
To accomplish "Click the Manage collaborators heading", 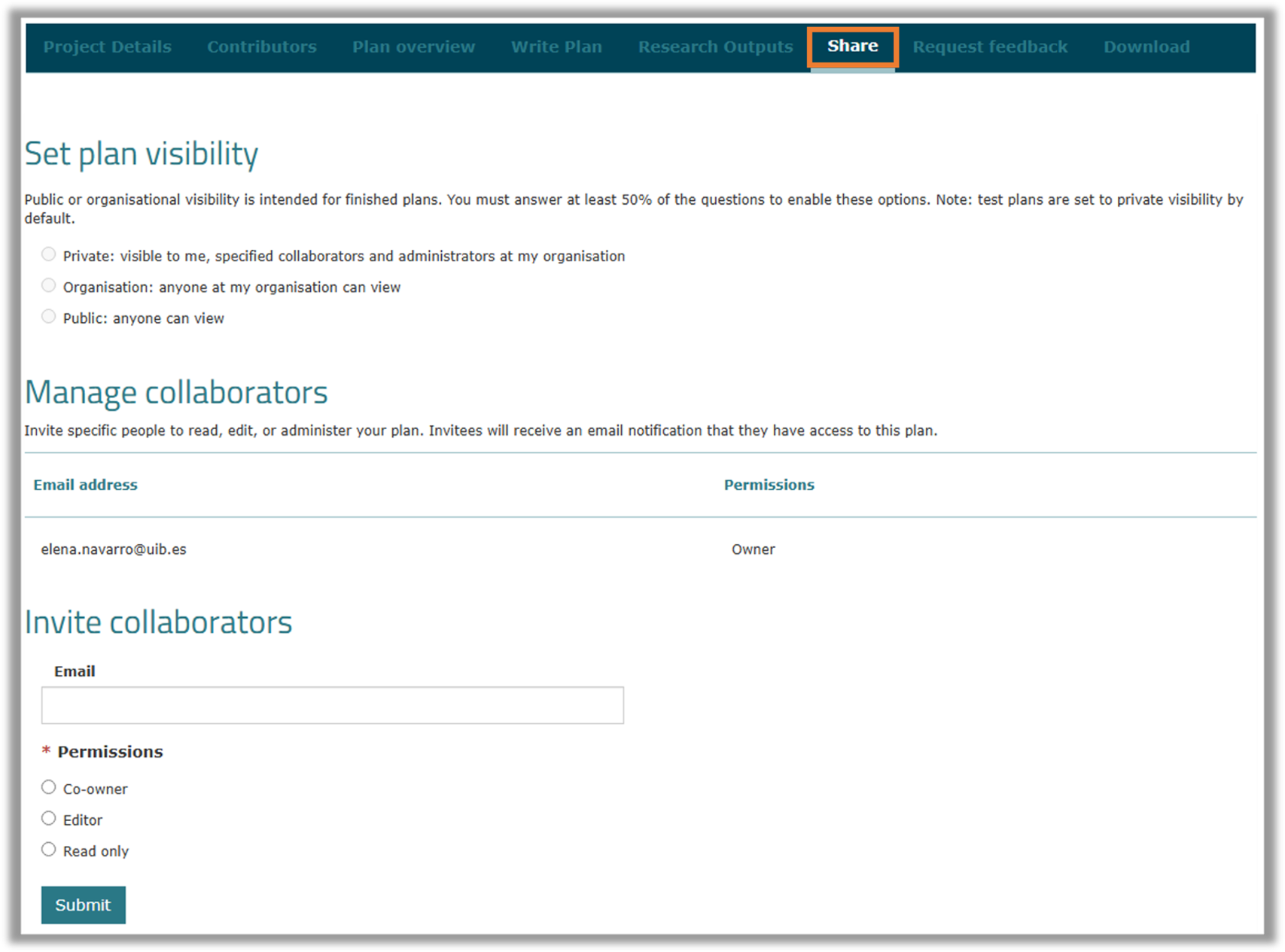I will 176,392.
